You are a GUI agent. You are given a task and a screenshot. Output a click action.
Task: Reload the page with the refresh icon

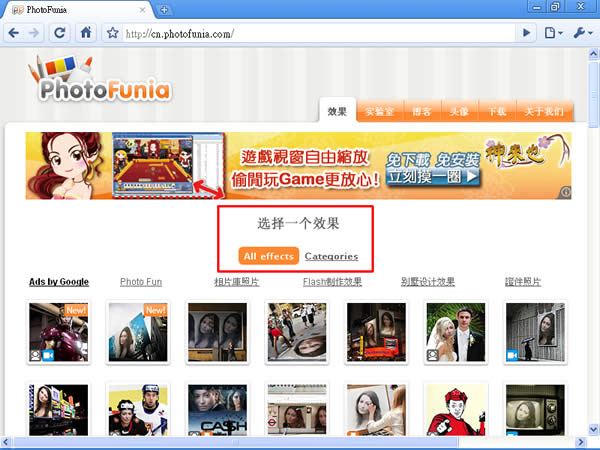tap(60, 33)
